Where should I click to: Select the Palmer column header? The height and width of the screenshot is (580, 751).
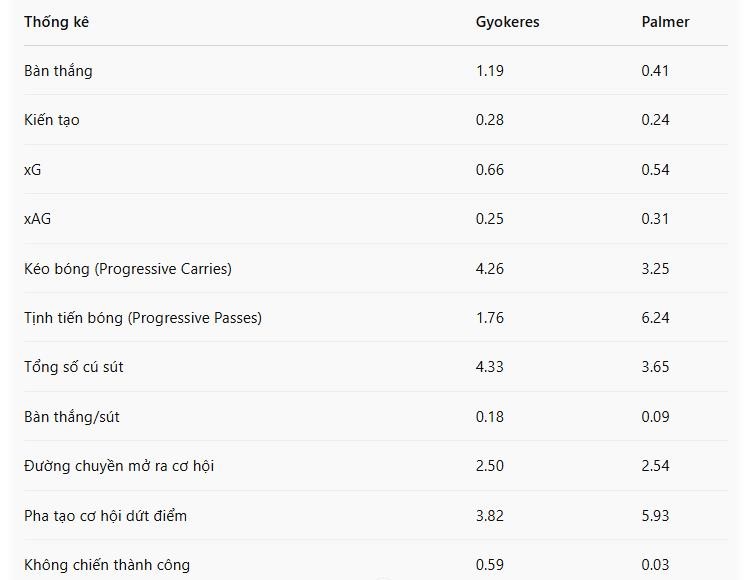tap(665, 22)
